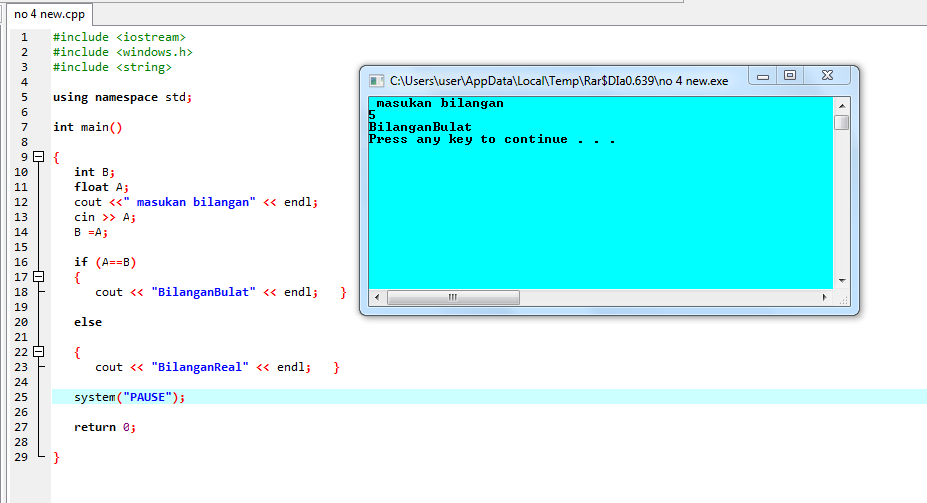Click the console vertical scrollbar thumb
This screenshot has width=927, height=503.
tap(842, 122)
